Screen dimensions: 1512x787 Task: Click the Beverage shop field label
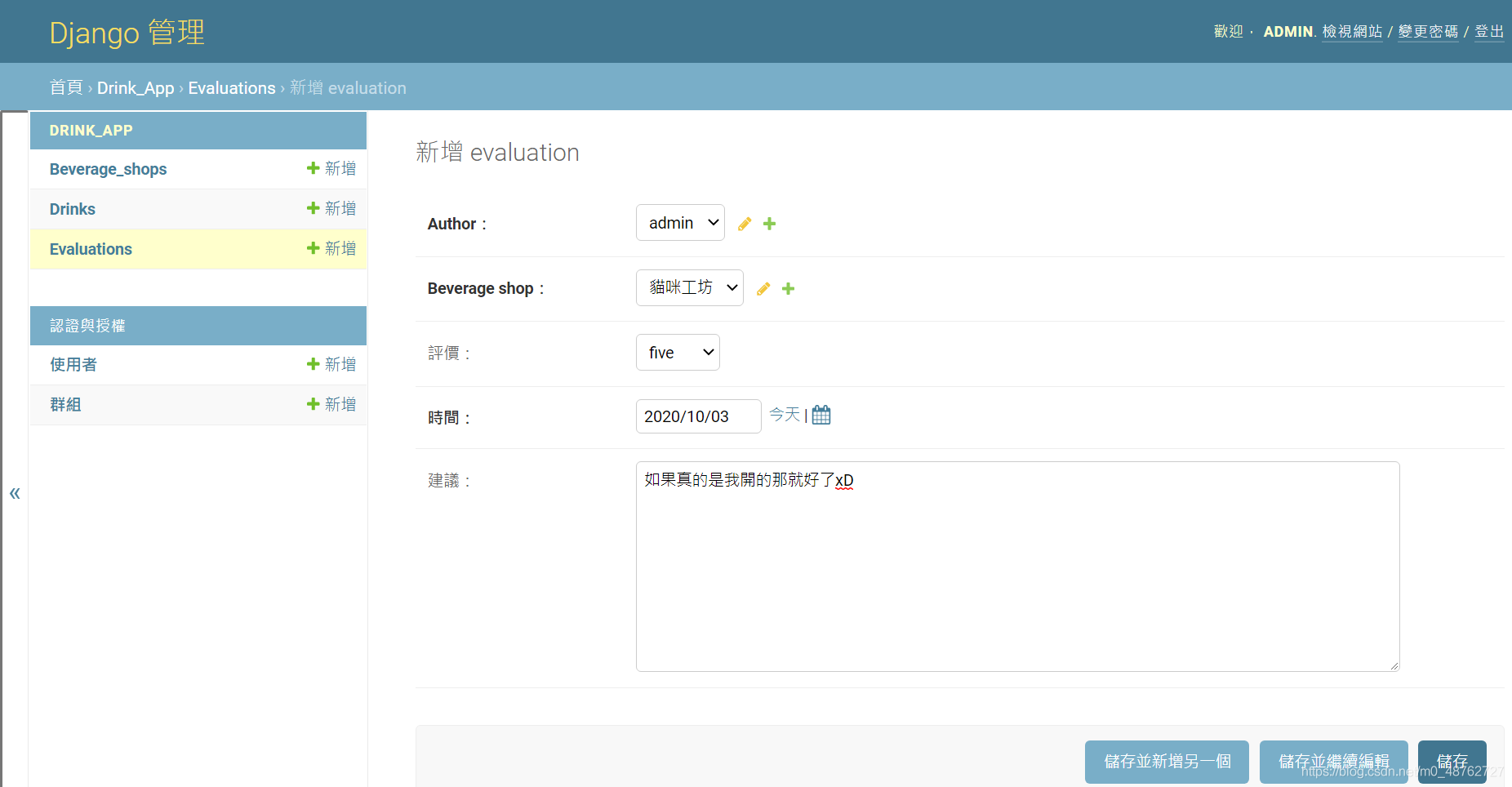(x=486, y=288)
